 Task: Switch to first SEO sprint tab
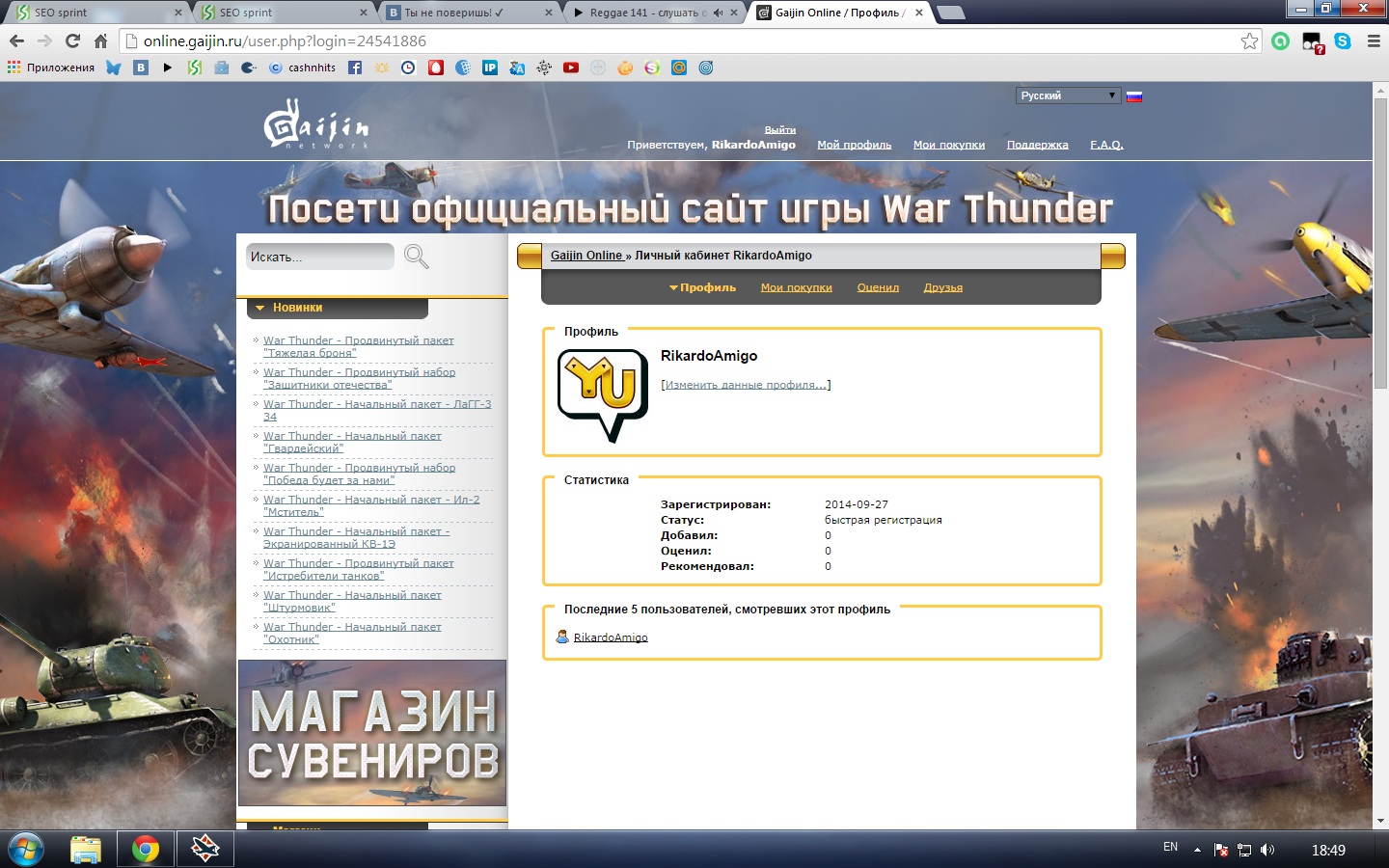[97, 13]
